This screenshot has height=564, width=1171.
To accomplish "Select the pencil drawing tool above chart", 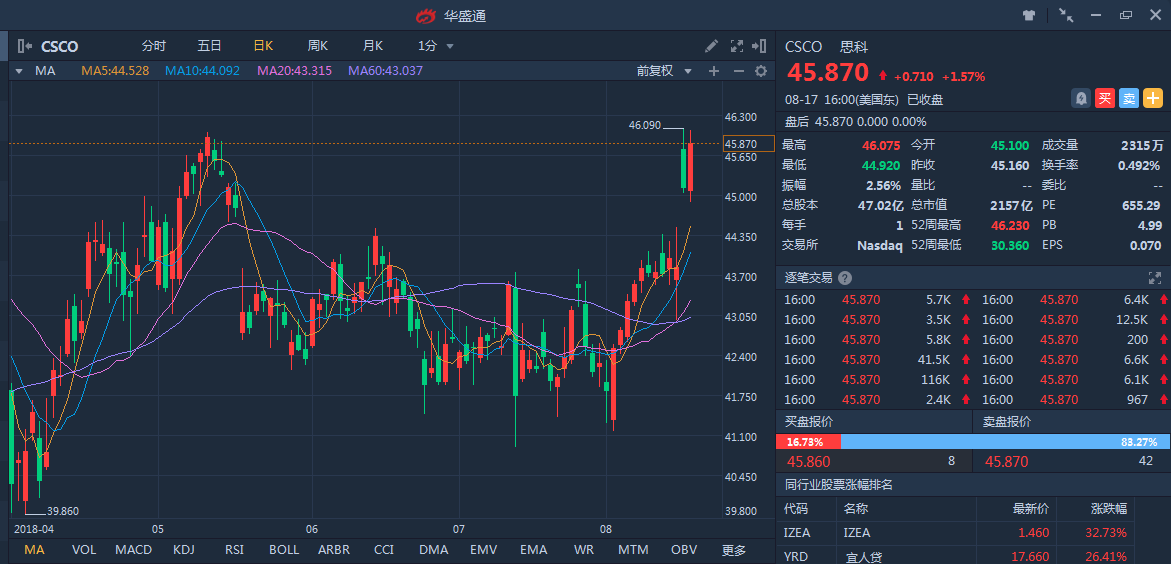I will click(711, 46).
